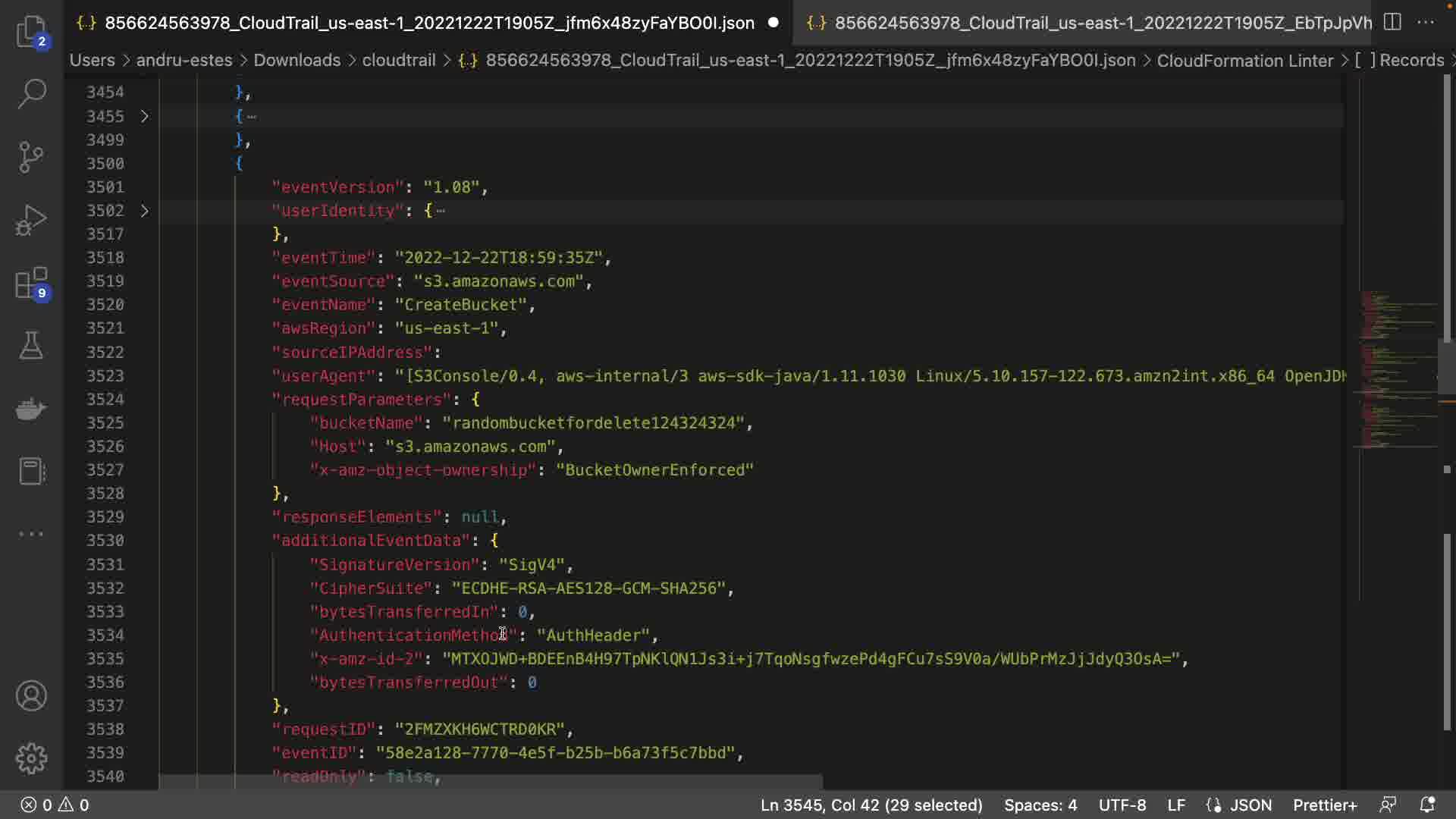Show additional activity bar views ellipsis
The width and height of the screenshot is (1456, 819).
point(31,534)
